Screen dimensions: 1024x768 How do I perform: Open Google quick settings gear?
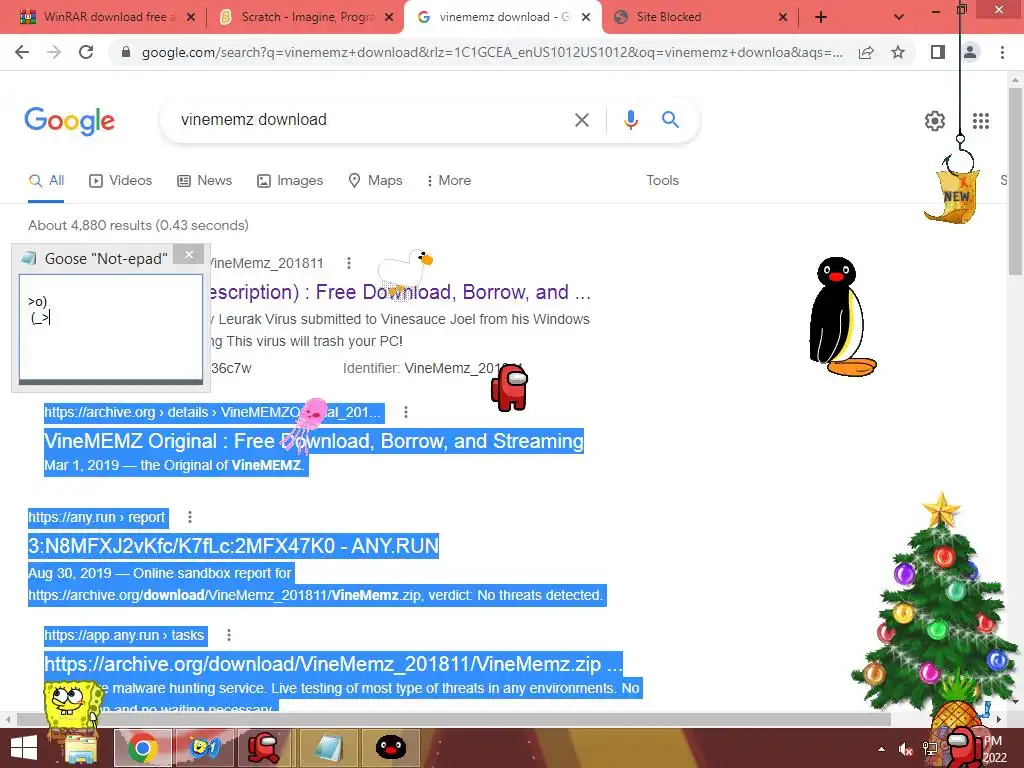pos(935,121)
